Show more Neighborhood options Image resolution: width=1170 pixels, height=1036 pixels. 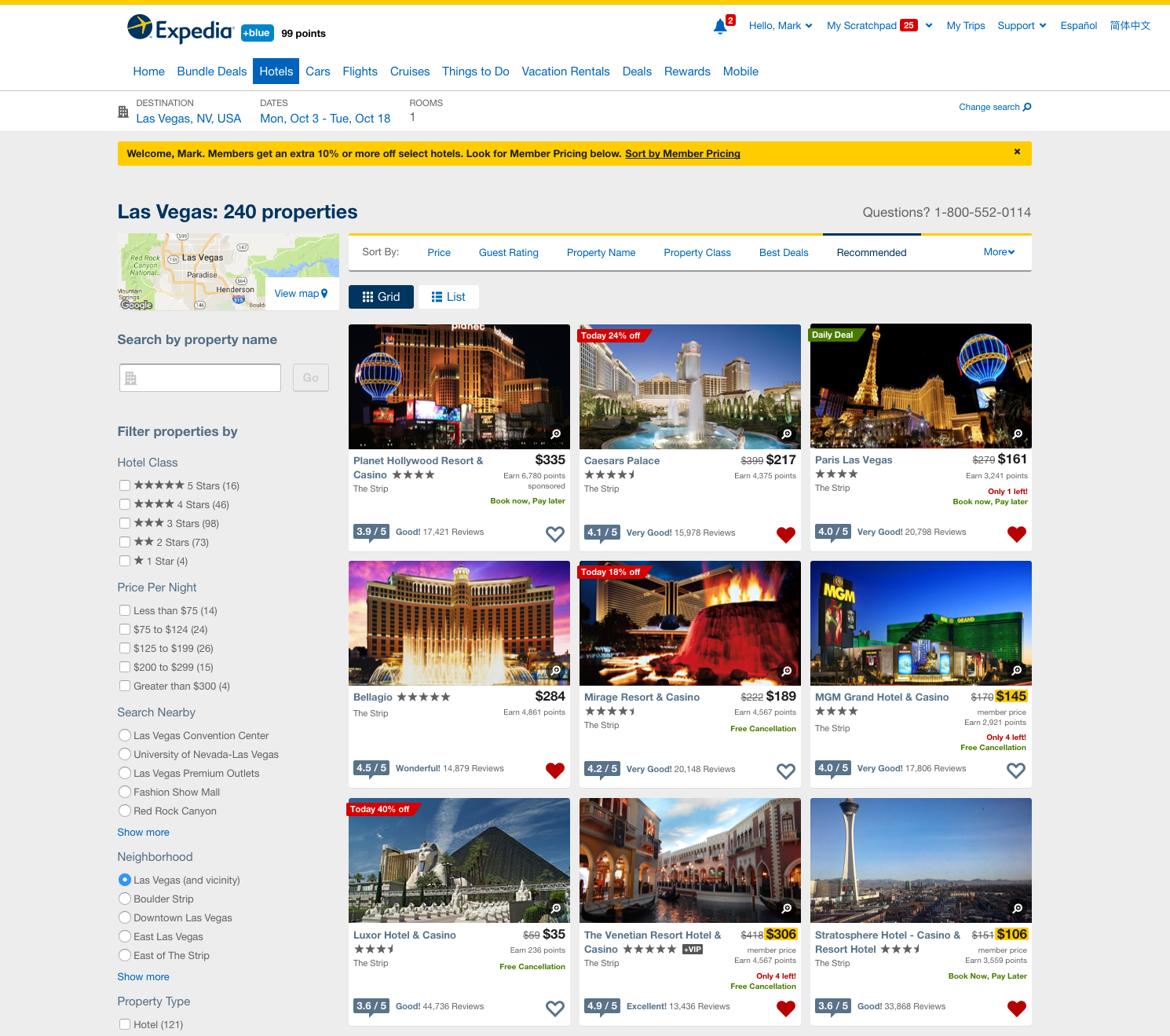click(x=143, y=977)
